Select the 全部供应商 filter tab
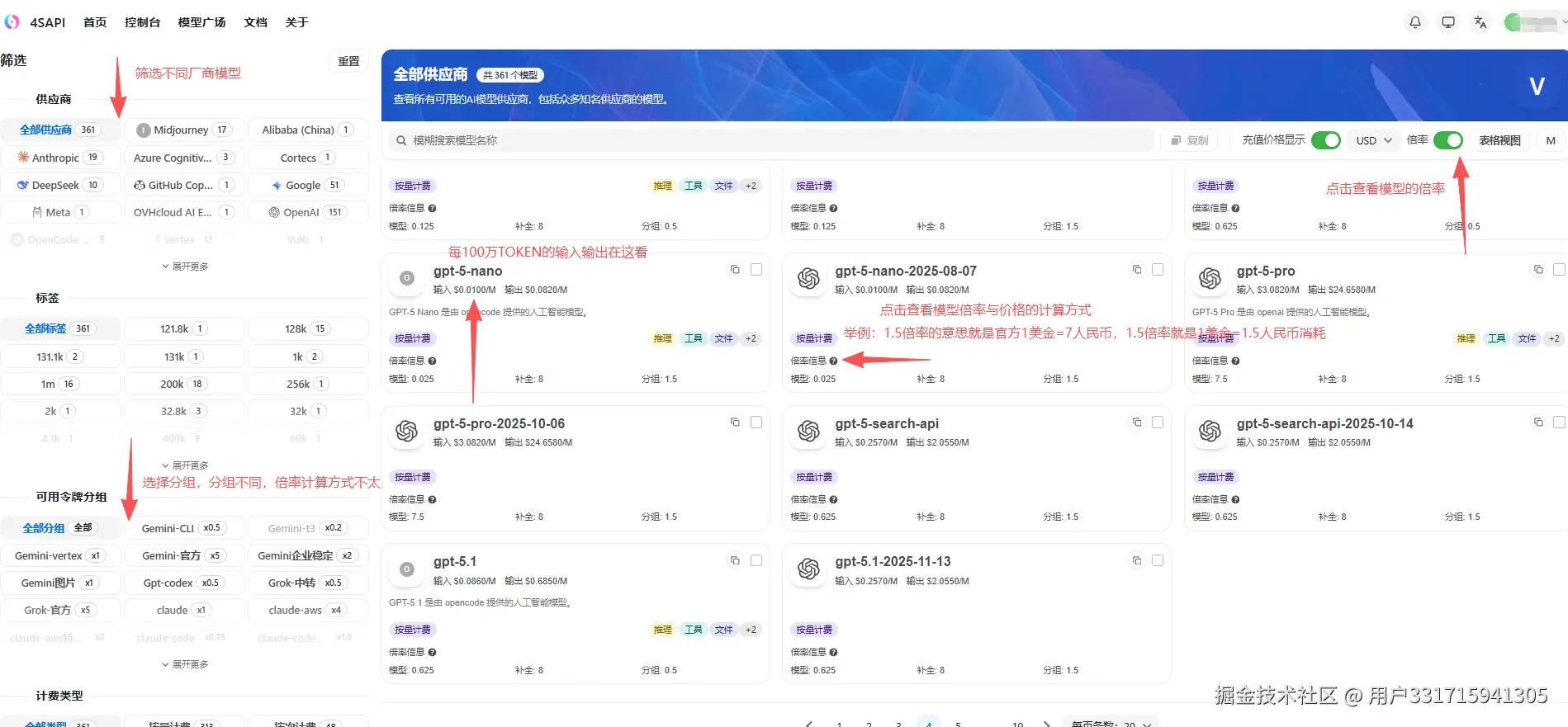Image resolution: width=1568 pixels, height=727 pixels. [x=60, y=130]
